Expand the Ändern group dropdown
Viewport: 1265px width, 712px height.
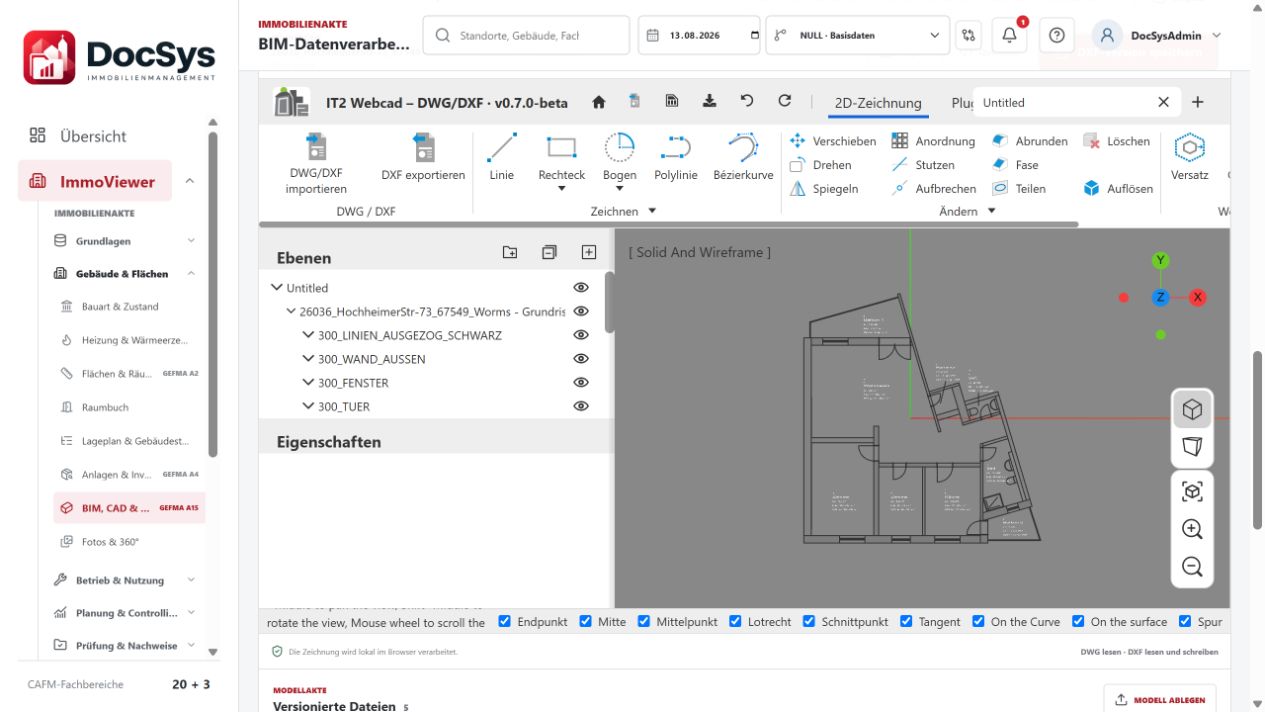(x=992, y=211)
